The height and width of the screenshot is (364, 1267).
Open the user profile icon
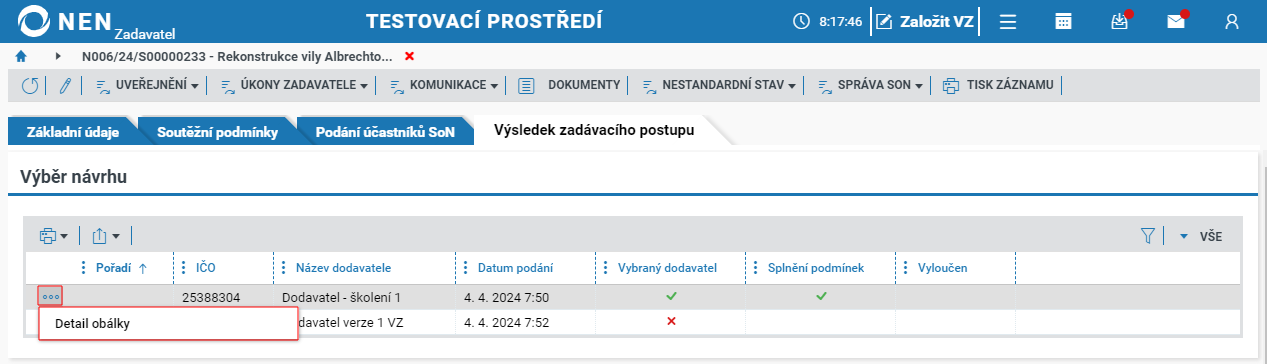coord(1232,21)
